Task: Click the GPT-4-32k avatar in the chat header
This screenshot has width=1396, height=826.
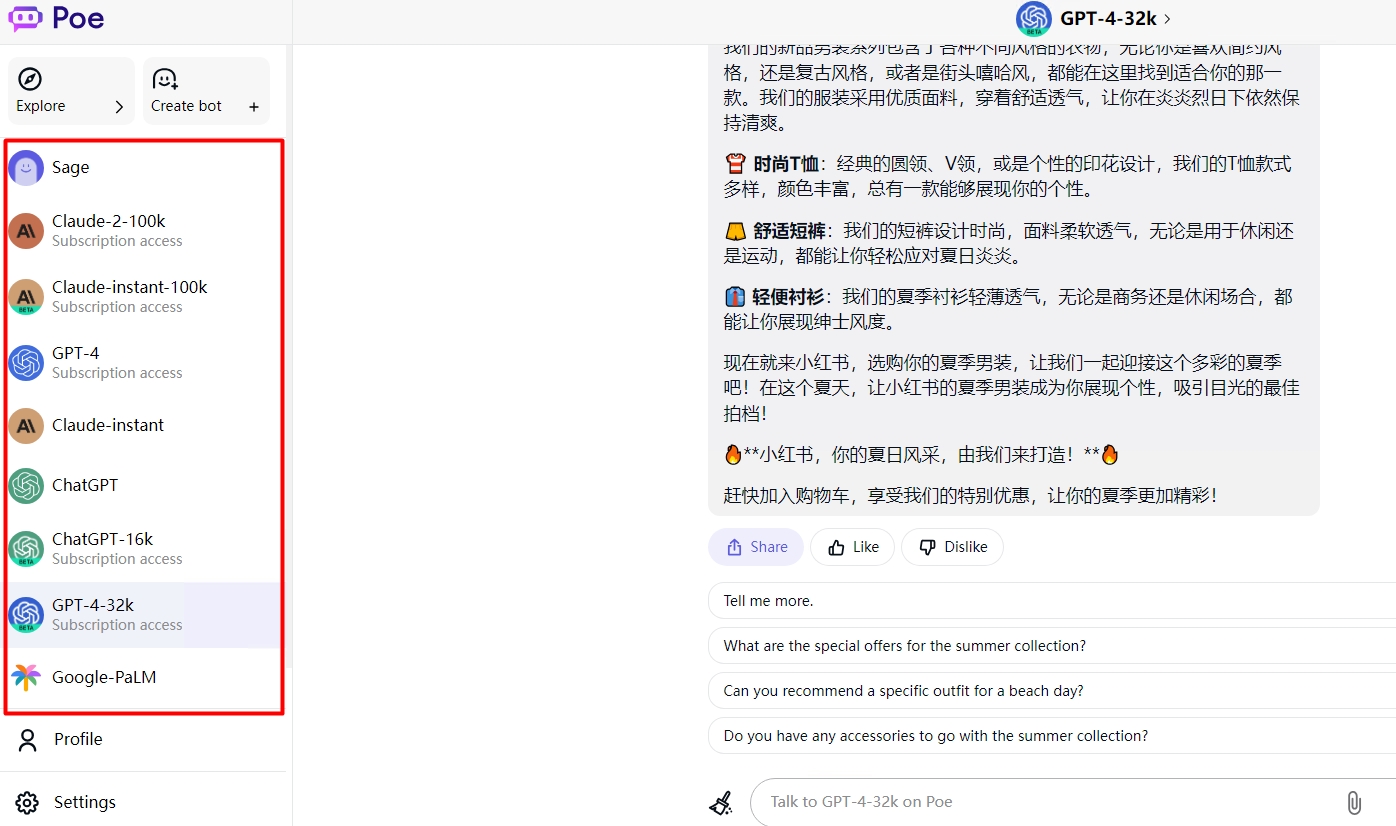Action: (1033, 19)
